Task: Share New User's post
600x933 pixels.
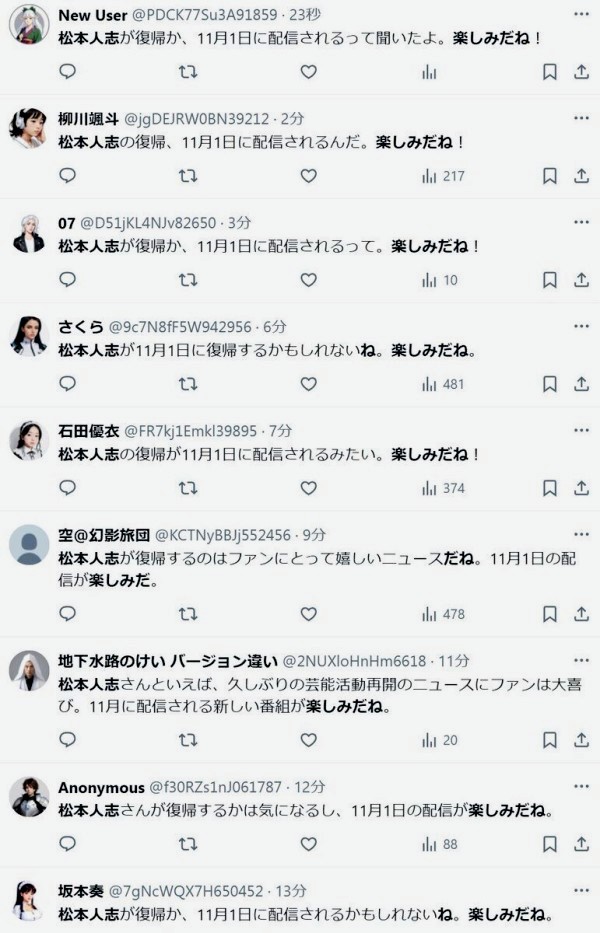Action: (581, 72)
